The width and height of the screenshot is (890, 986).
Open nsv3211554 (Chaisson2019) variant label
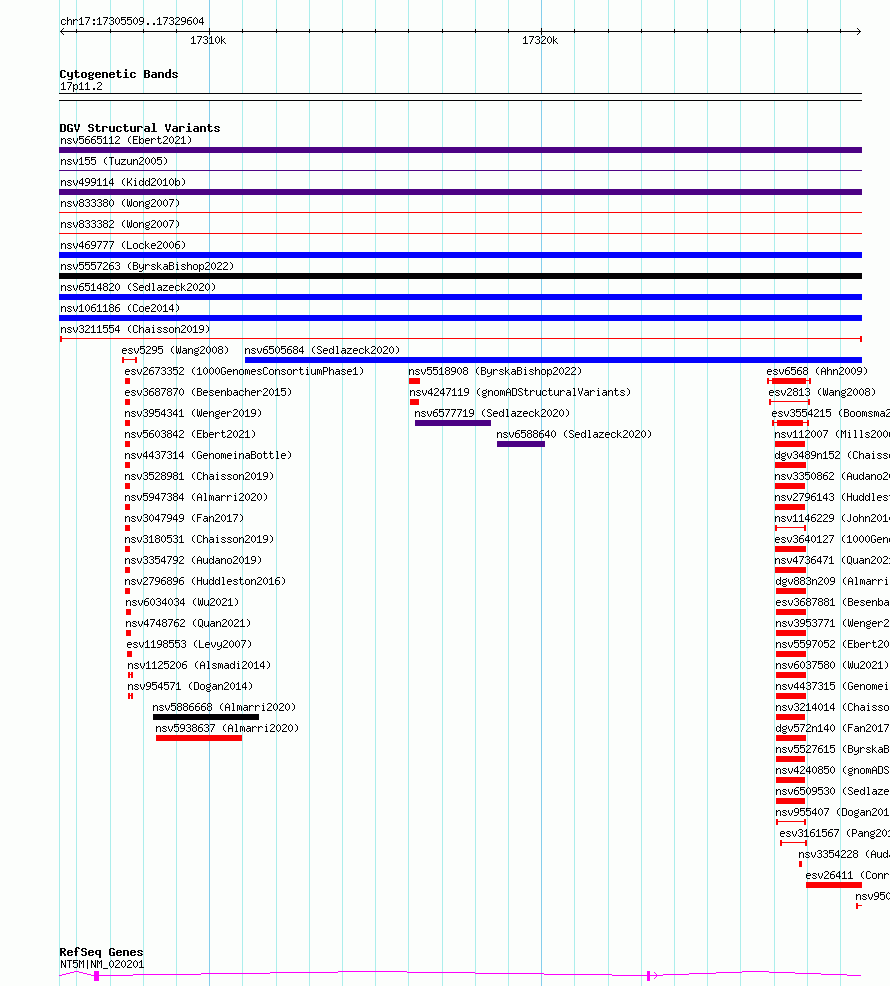135,329
